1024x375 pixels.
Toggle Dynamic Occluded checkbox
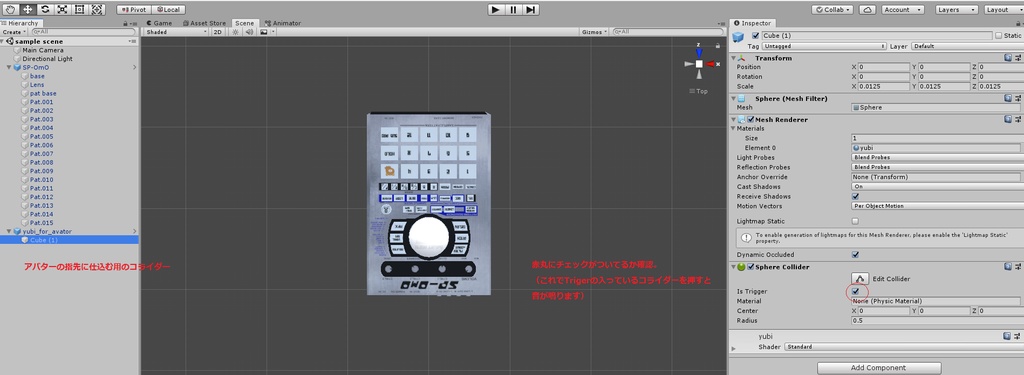(856, 255)
